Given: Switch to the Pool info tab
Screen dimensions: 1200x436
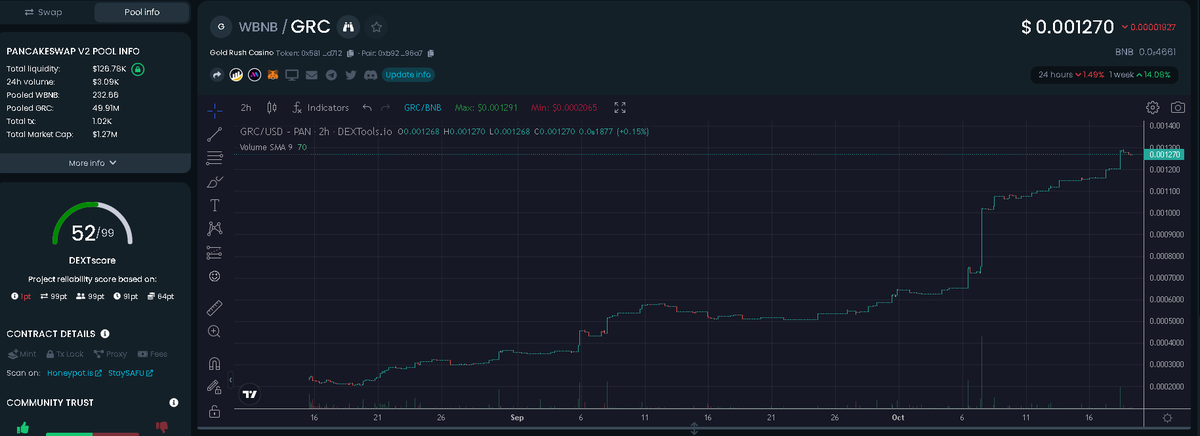Looking at the screenshot, I should pos(140,12).
